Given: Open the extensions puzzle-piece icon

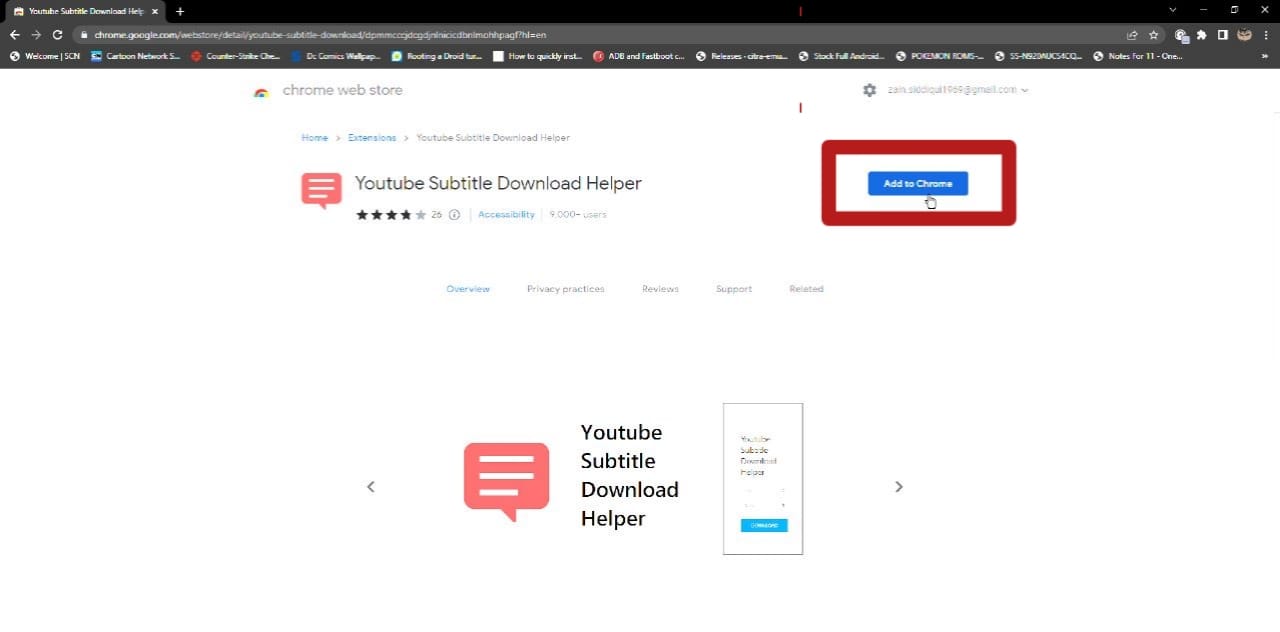Looking at the screenshot, I should coord(1201,34).
